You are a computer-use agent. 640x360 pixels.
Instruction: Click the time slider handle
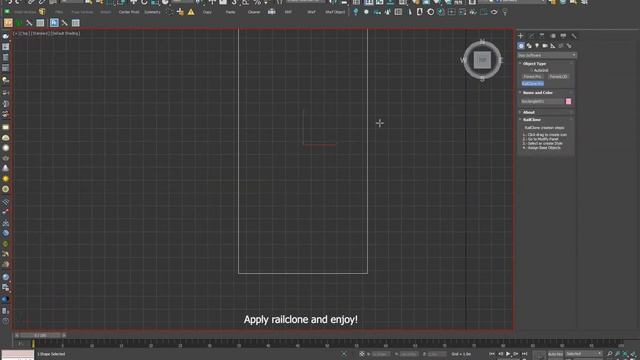(x=40, y=336)
